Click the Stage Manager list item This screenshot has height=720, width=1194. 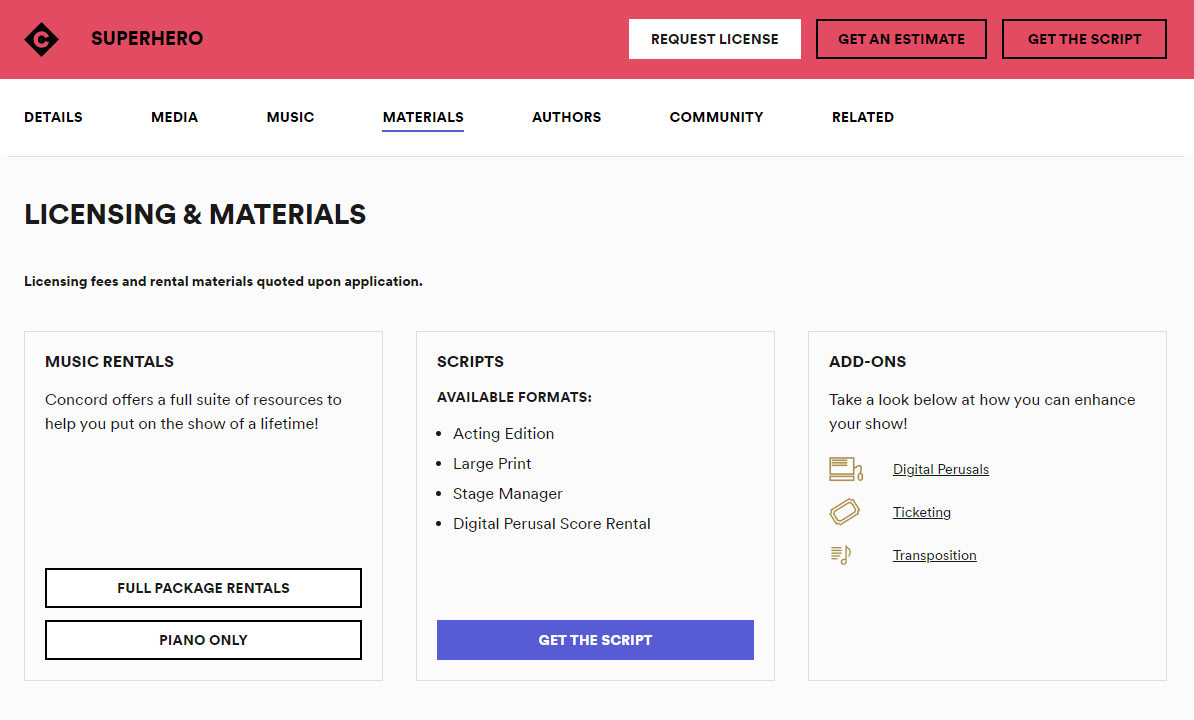[x=507, y=494]
